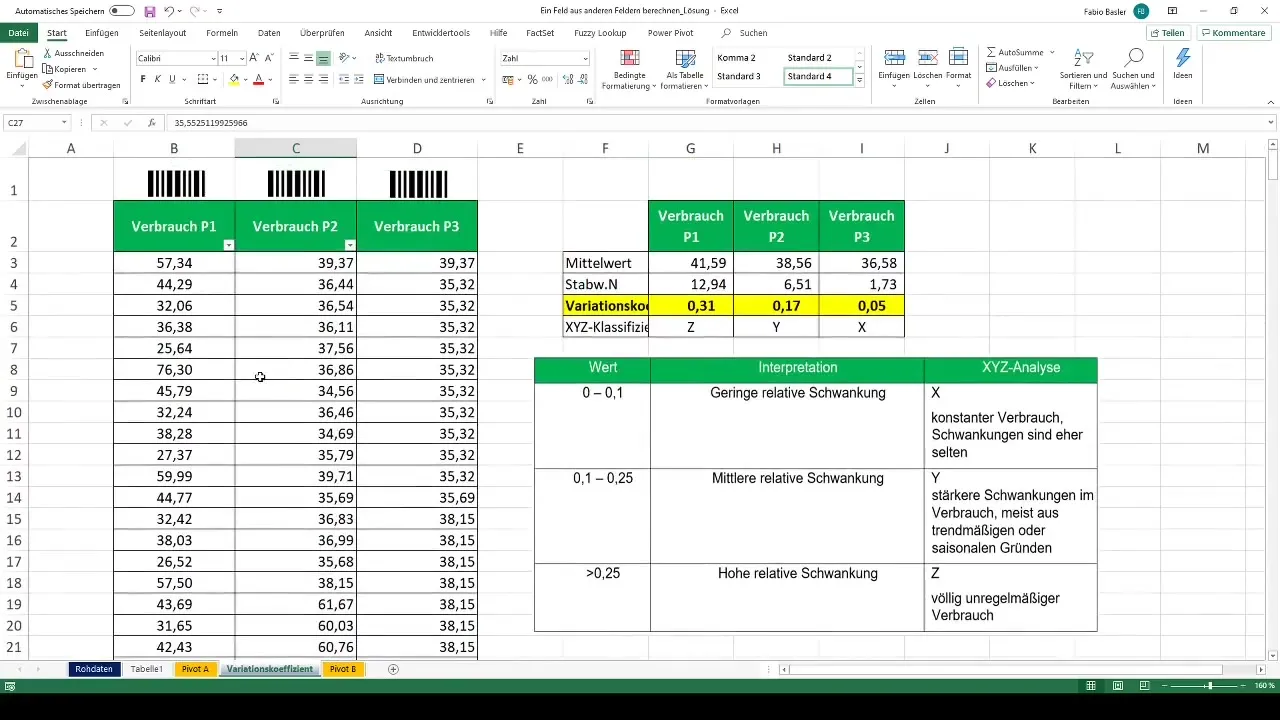Open Bedingte Formatierung
The width and height of the screenshot is (1280, 720).
[629, 70]
